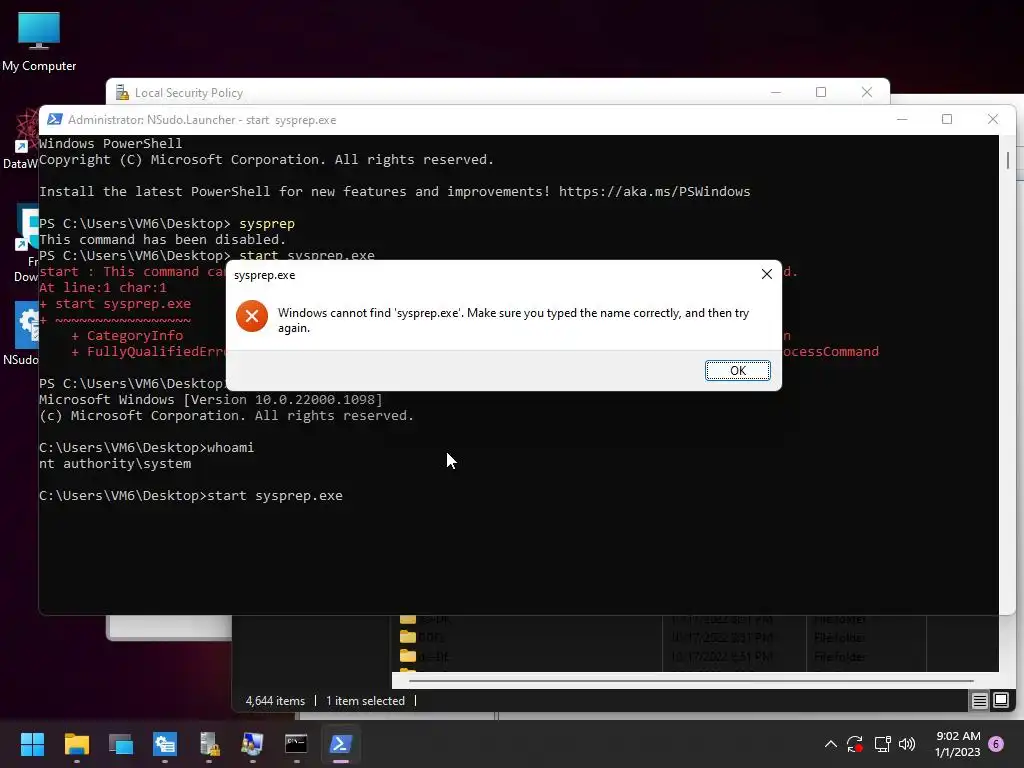
Task: Click the PowerShell taskbar icon
Action: tap(341, 744)
